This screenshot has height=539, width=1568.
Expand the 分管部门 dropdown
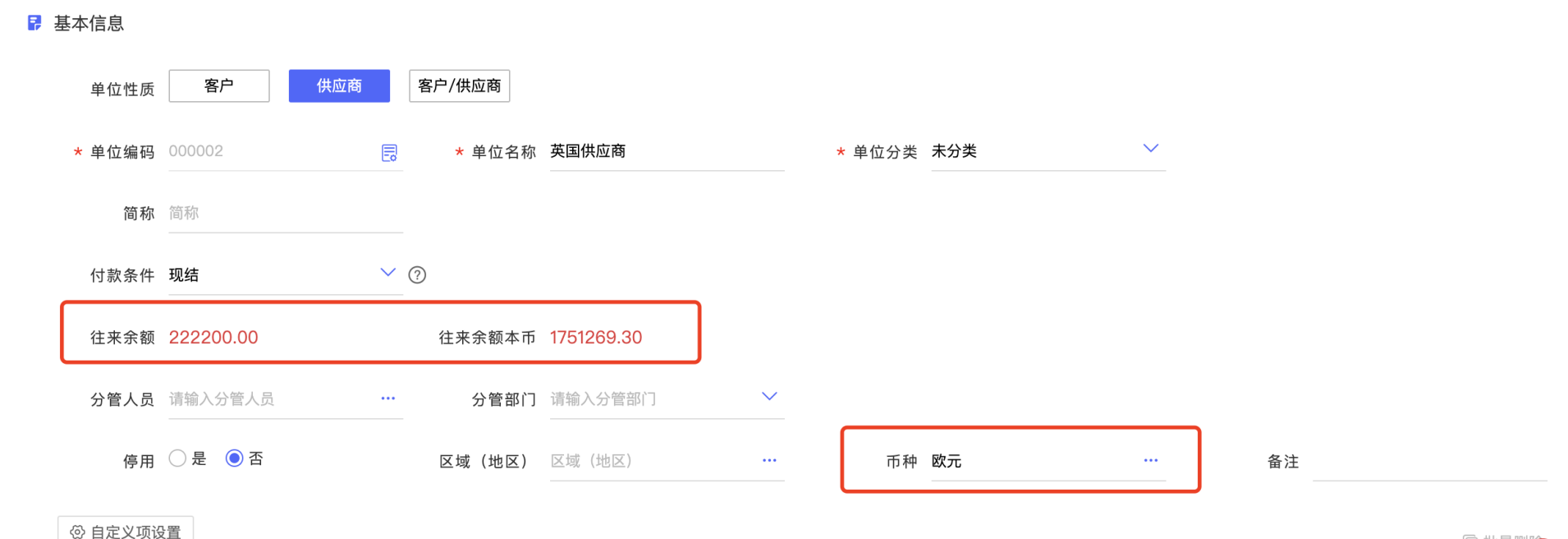769,396
